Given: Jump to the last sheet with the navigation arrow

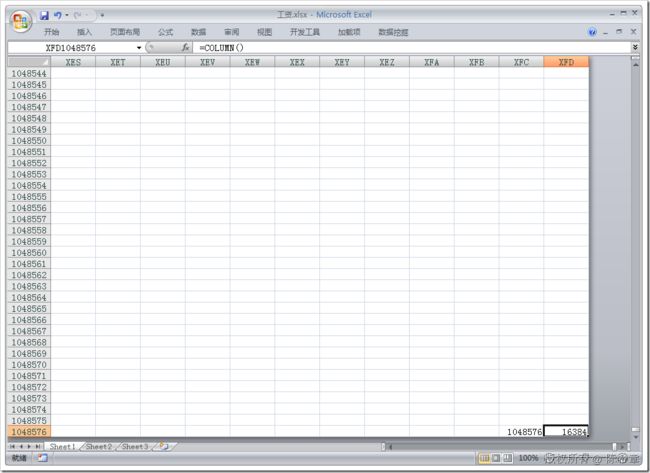Looking at the screenshot, I should (38, 447).
